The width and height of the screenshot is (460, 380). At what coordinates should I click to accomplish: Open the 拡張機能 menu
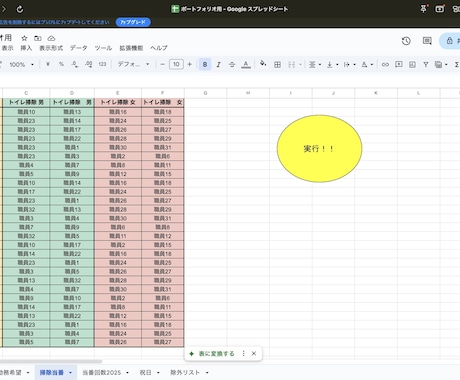(131, 48)
